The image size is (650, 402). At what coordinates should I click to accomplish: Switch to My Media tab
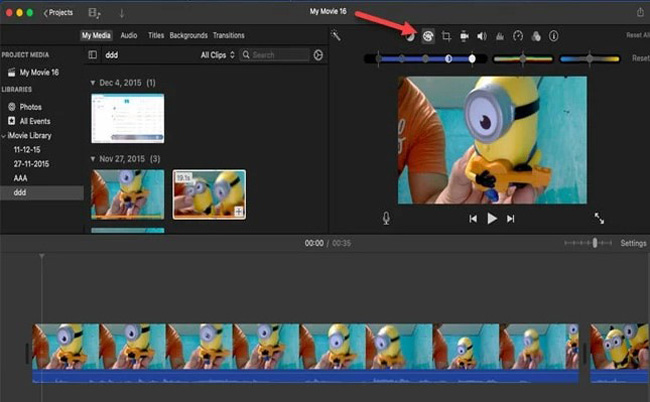(x=96, y=36)
